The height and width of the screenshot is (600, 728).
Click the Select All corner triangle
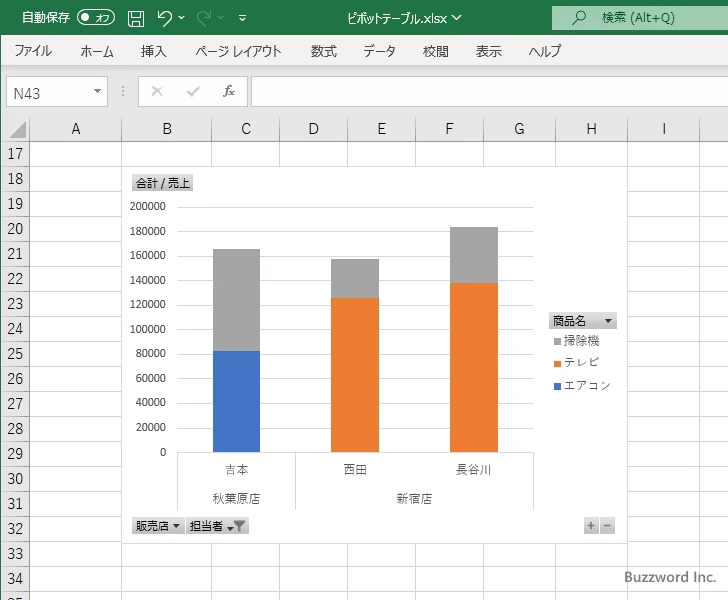[x=16, y=129]
